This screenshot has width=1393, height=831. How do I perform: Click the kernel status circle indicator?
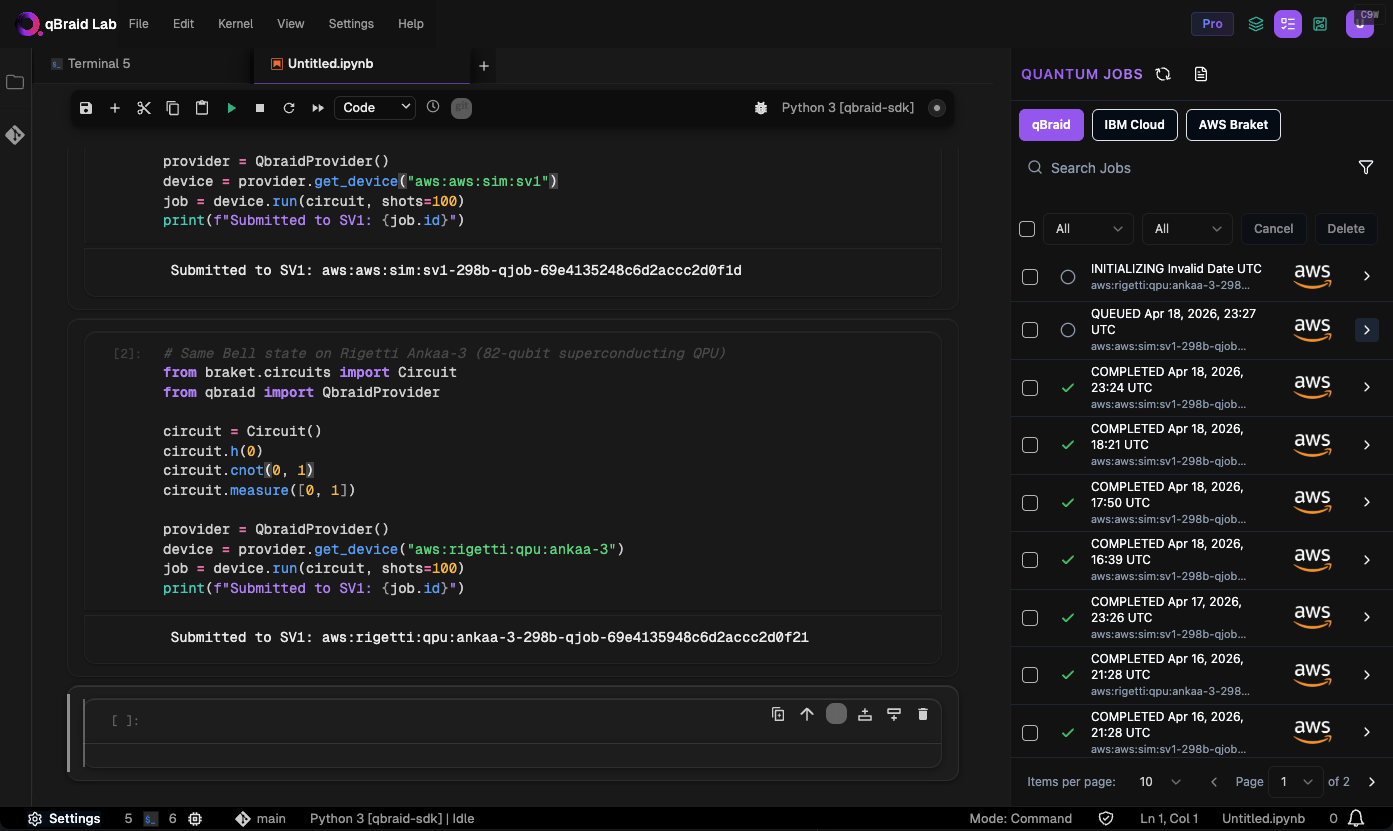(x=937, y=107)
